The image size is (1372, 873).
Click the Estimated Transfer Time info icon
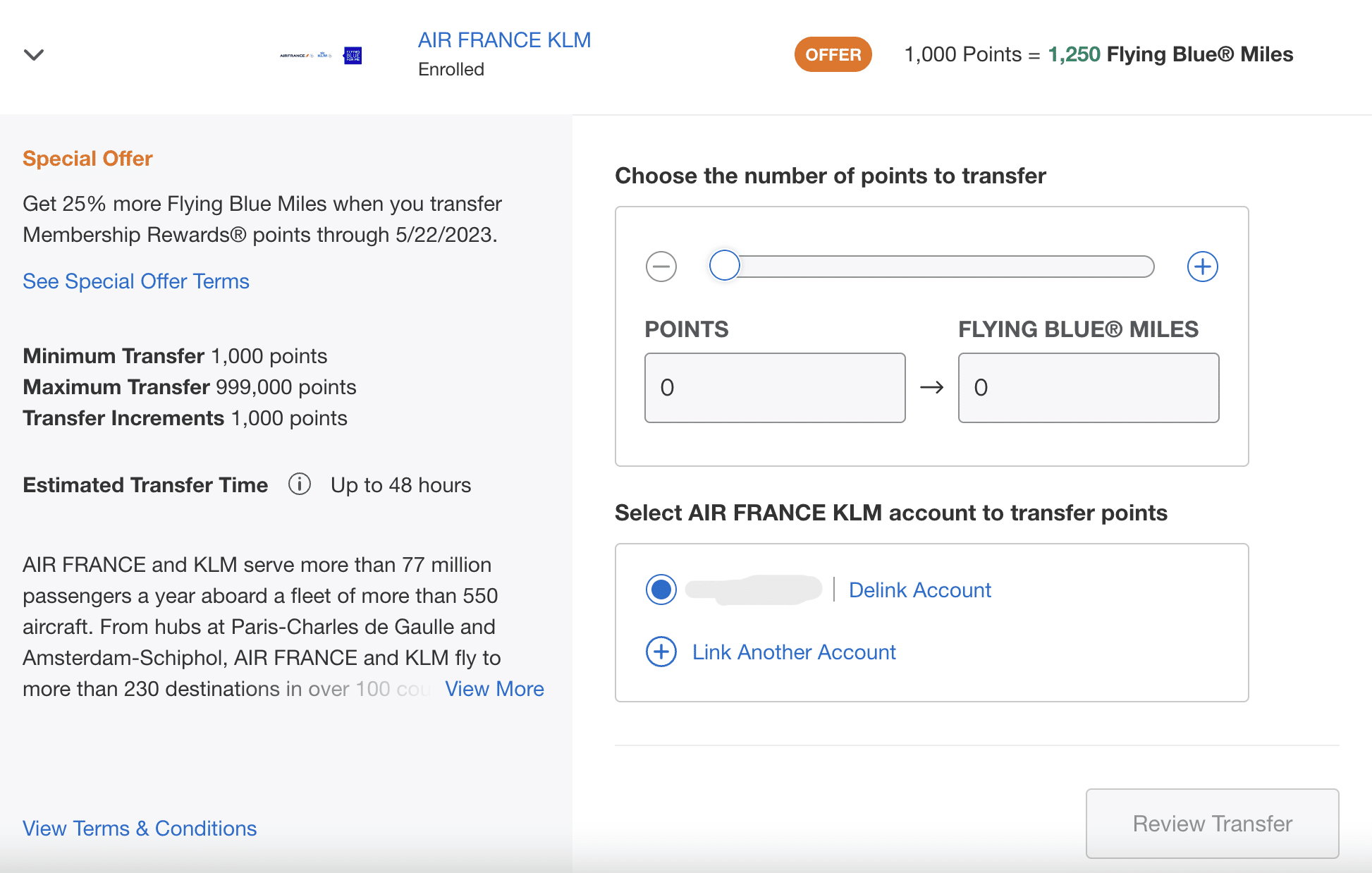pos(300,484)
